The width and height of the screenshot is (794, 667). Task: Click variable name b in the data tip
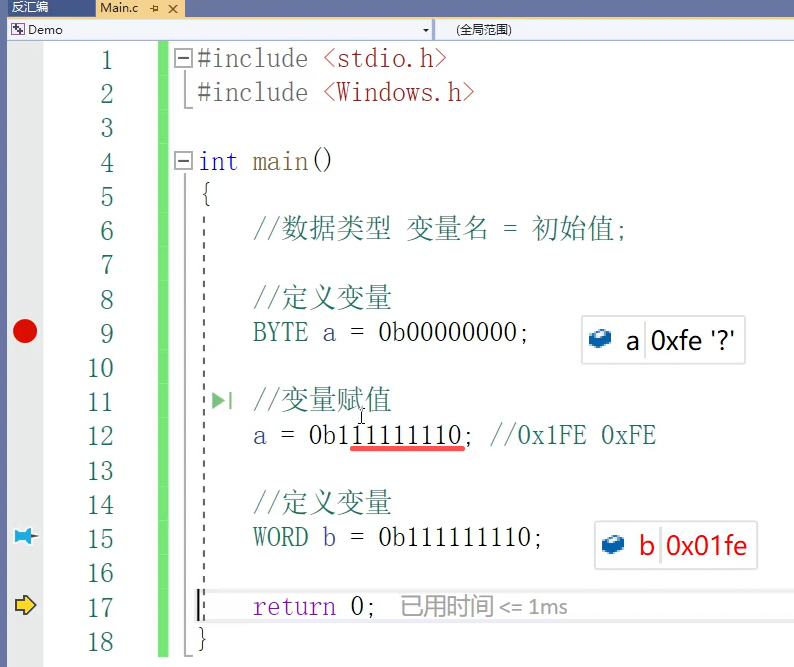647,545
